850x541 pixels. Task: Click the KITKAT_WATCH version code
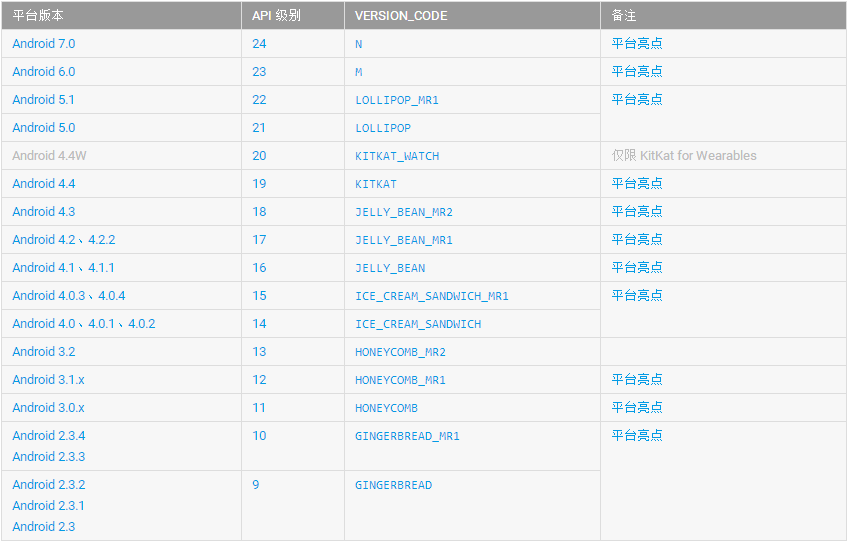397,156
